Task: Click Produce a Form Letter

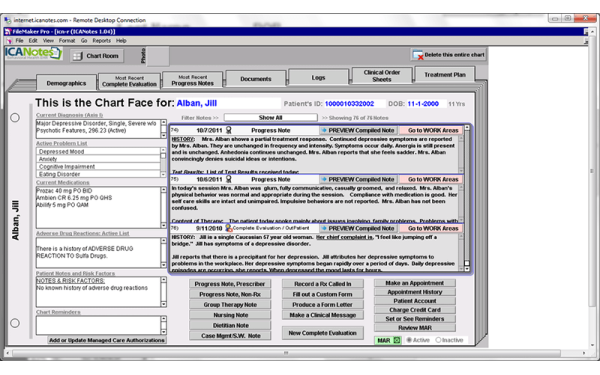Action: coord(323,305)
